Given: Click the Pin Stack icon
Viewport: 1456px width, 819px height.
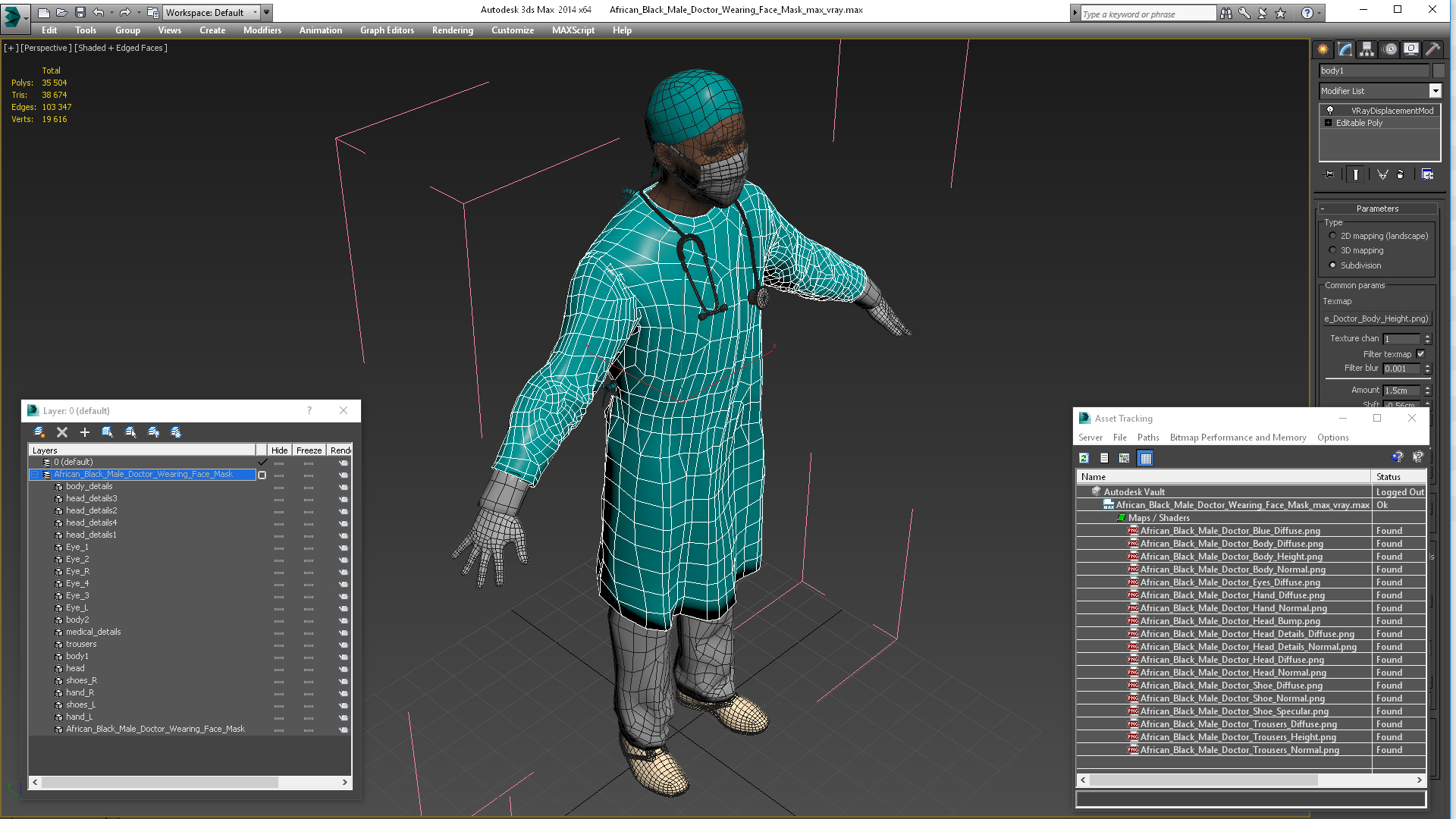Looking at the screenshot, I should 1329,174.
